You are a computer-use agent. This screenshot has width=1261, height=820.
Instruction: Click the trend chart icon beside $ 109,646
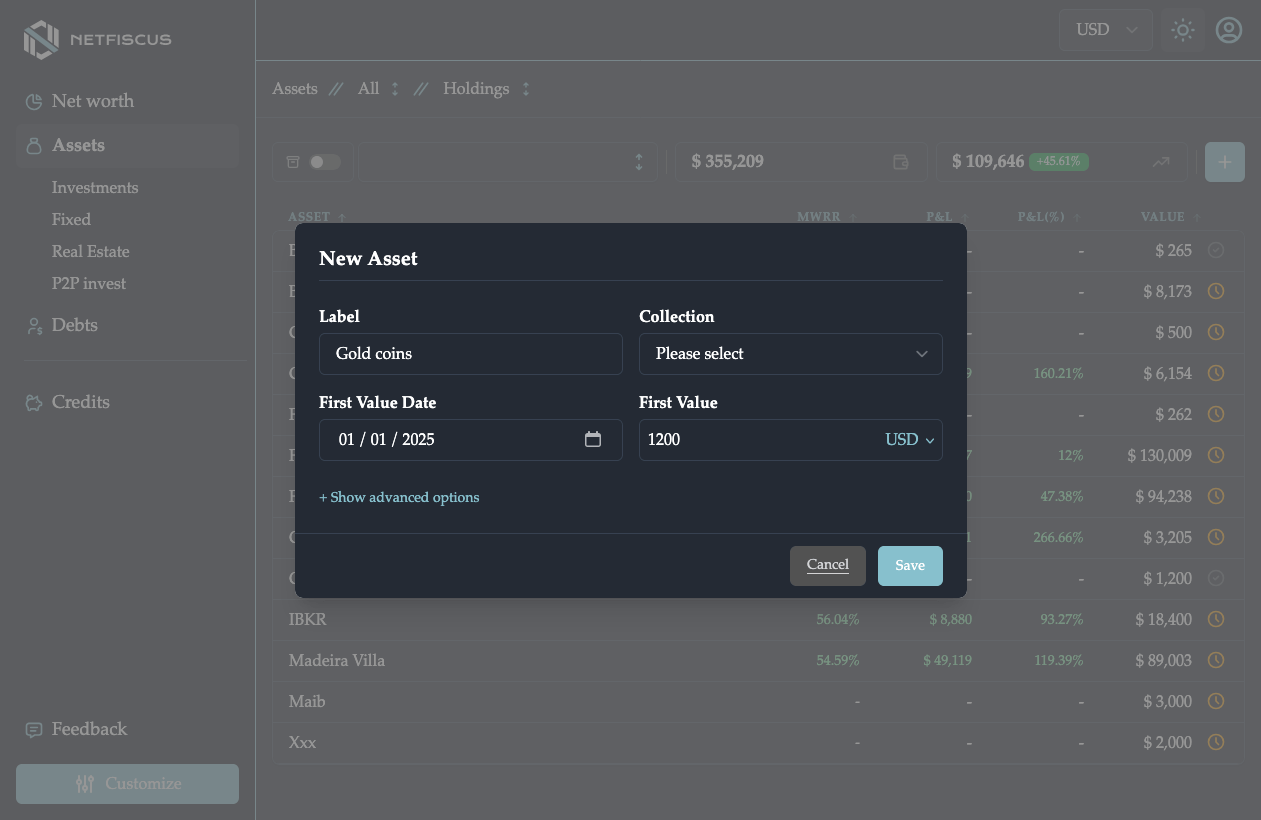(1161, 161)
